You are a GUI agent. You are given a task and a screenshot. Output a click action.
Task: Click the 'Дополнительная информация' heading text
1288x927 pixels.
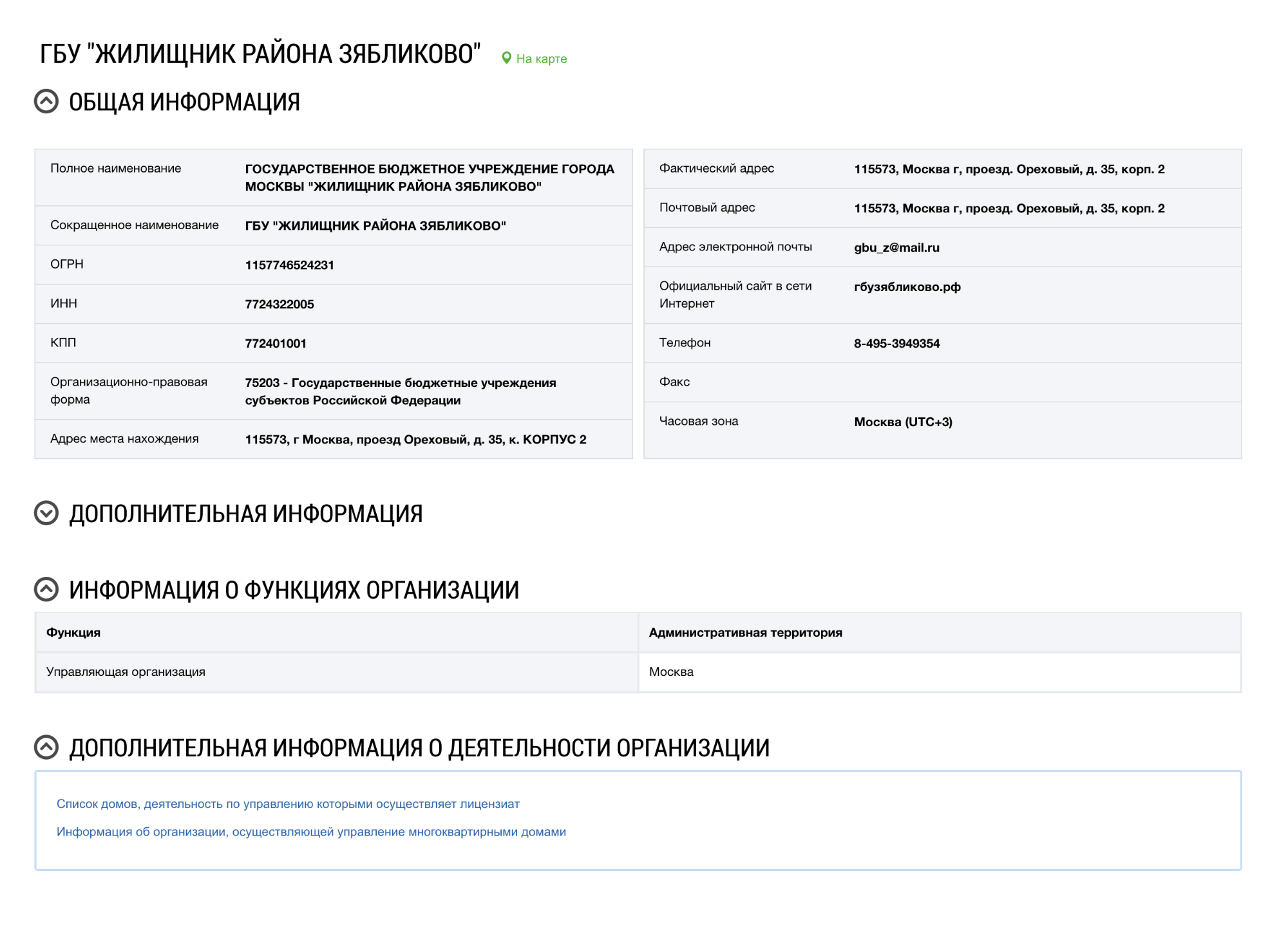245,514
